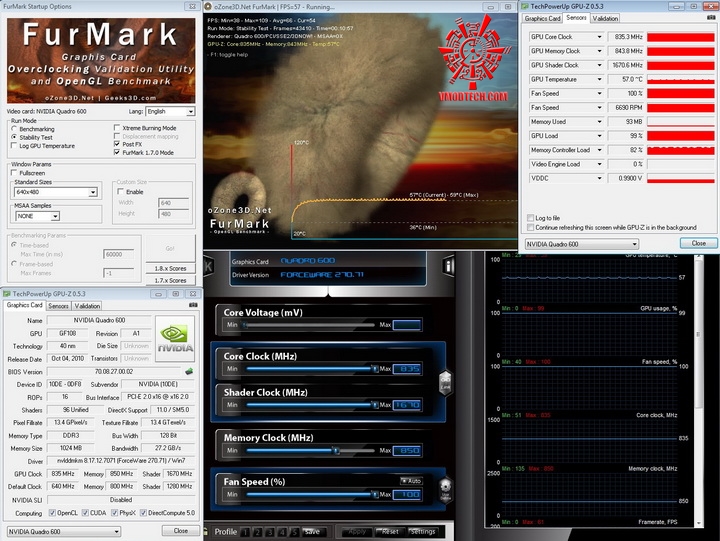Image resolution: width=720 pixels, height=541 pixels.
Task: Click title icon of GPU-Z Graphics Card window
Action: point(7,293)
